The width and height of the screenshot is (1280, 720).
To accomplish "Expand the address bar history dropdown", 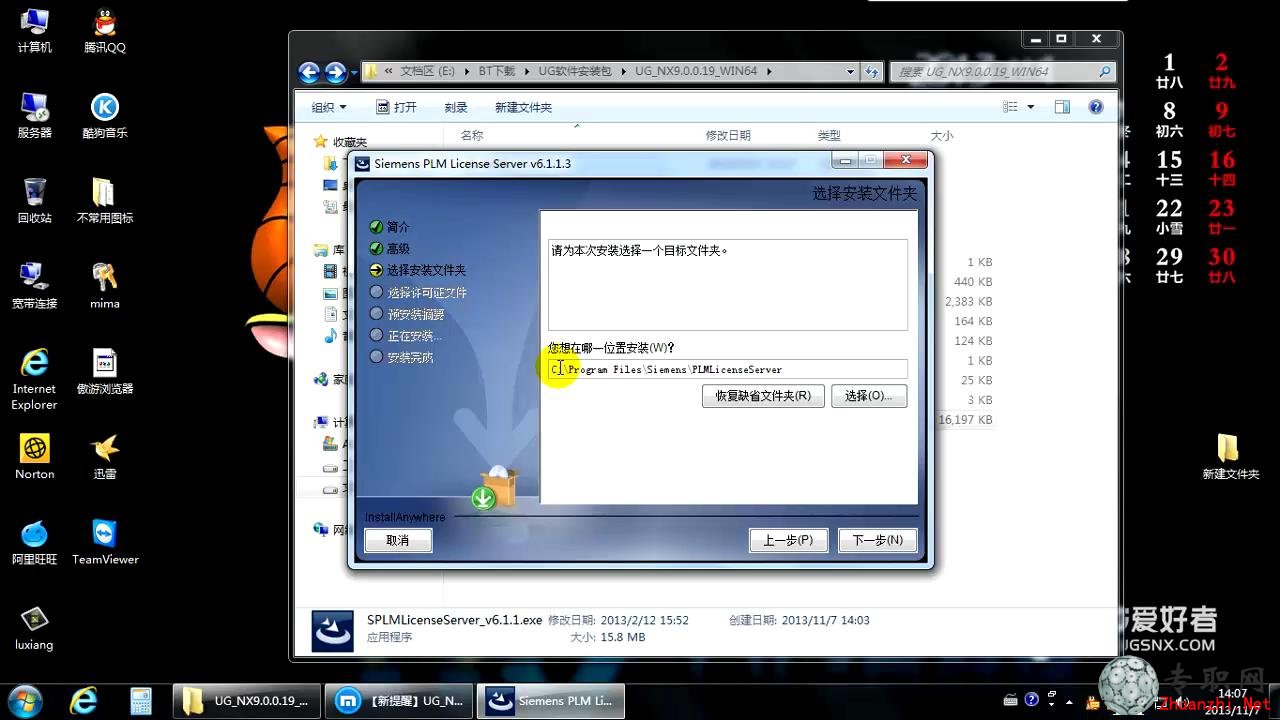I will (x=850, y=72).
